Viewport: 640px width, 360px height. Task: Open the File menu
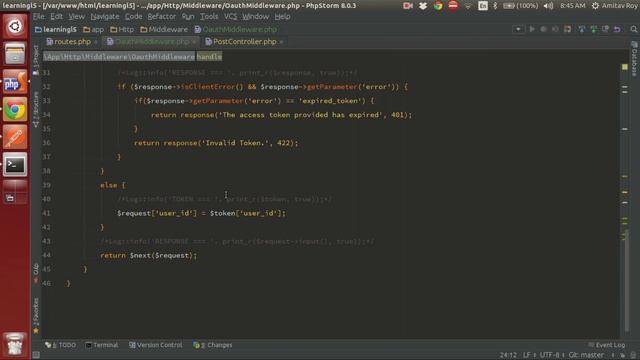[39, 17]
